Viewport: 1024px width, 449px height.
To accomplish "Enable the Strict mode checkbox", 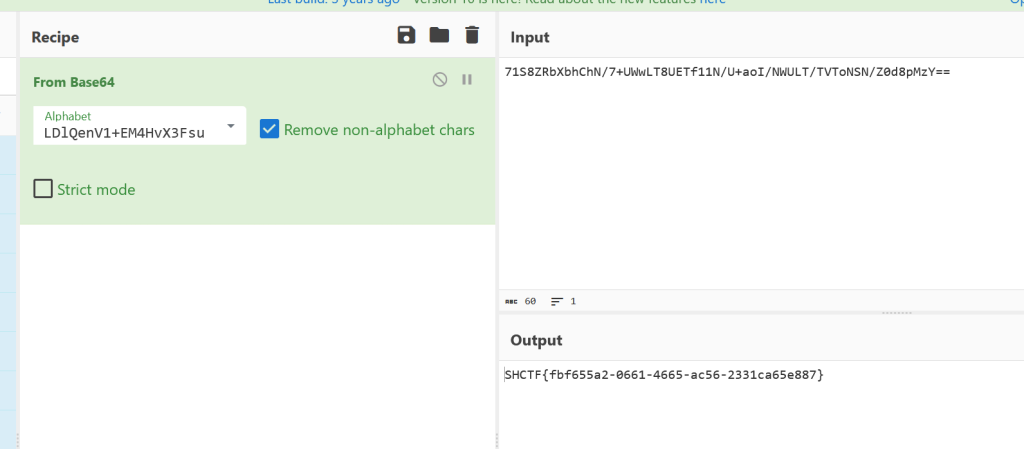I will coord(43,189).
